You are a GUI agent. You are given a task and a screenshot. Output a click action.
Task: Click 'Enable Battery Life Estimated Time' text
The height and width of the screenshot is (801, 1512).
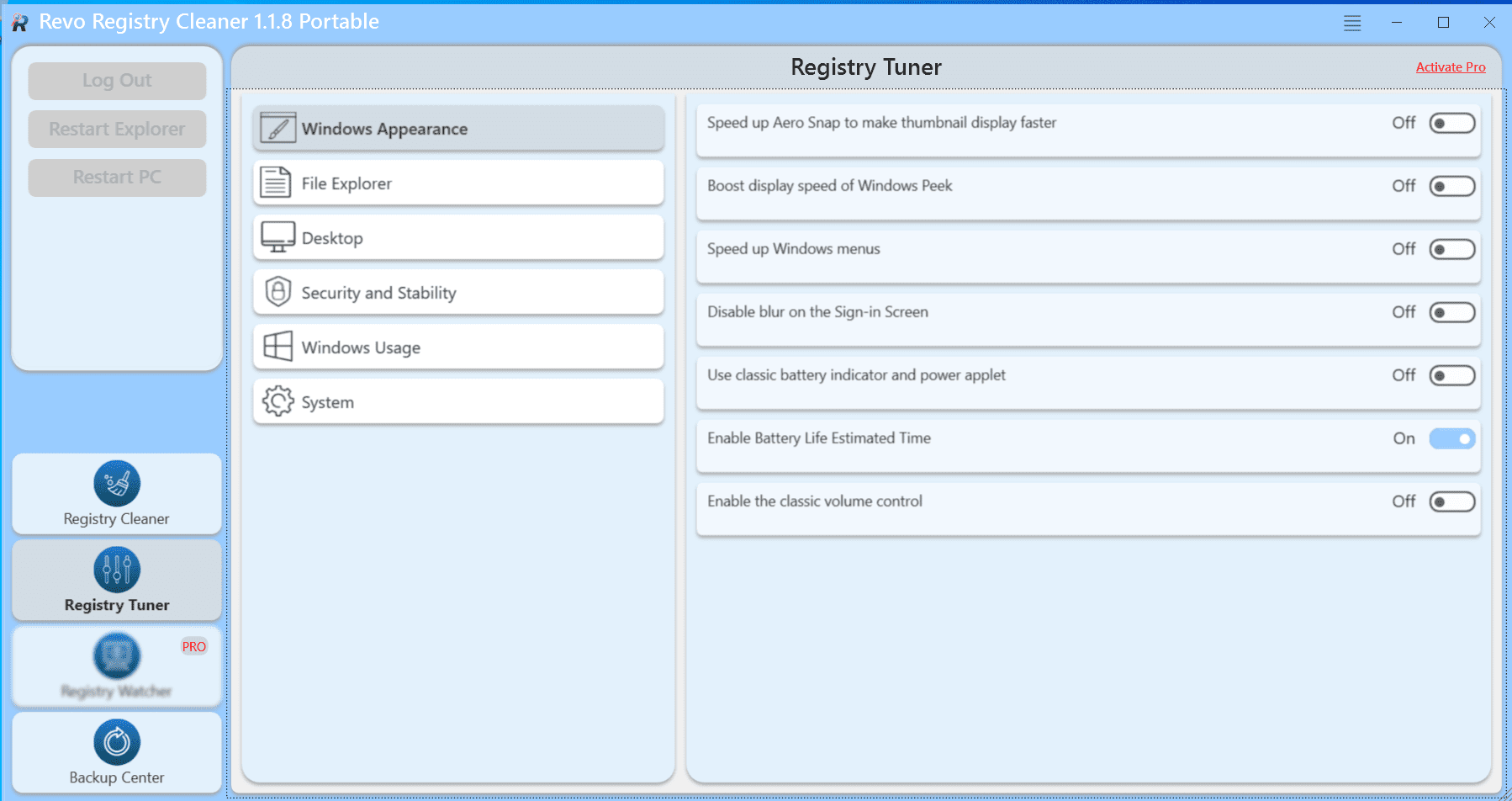click(x=819, y=438)
